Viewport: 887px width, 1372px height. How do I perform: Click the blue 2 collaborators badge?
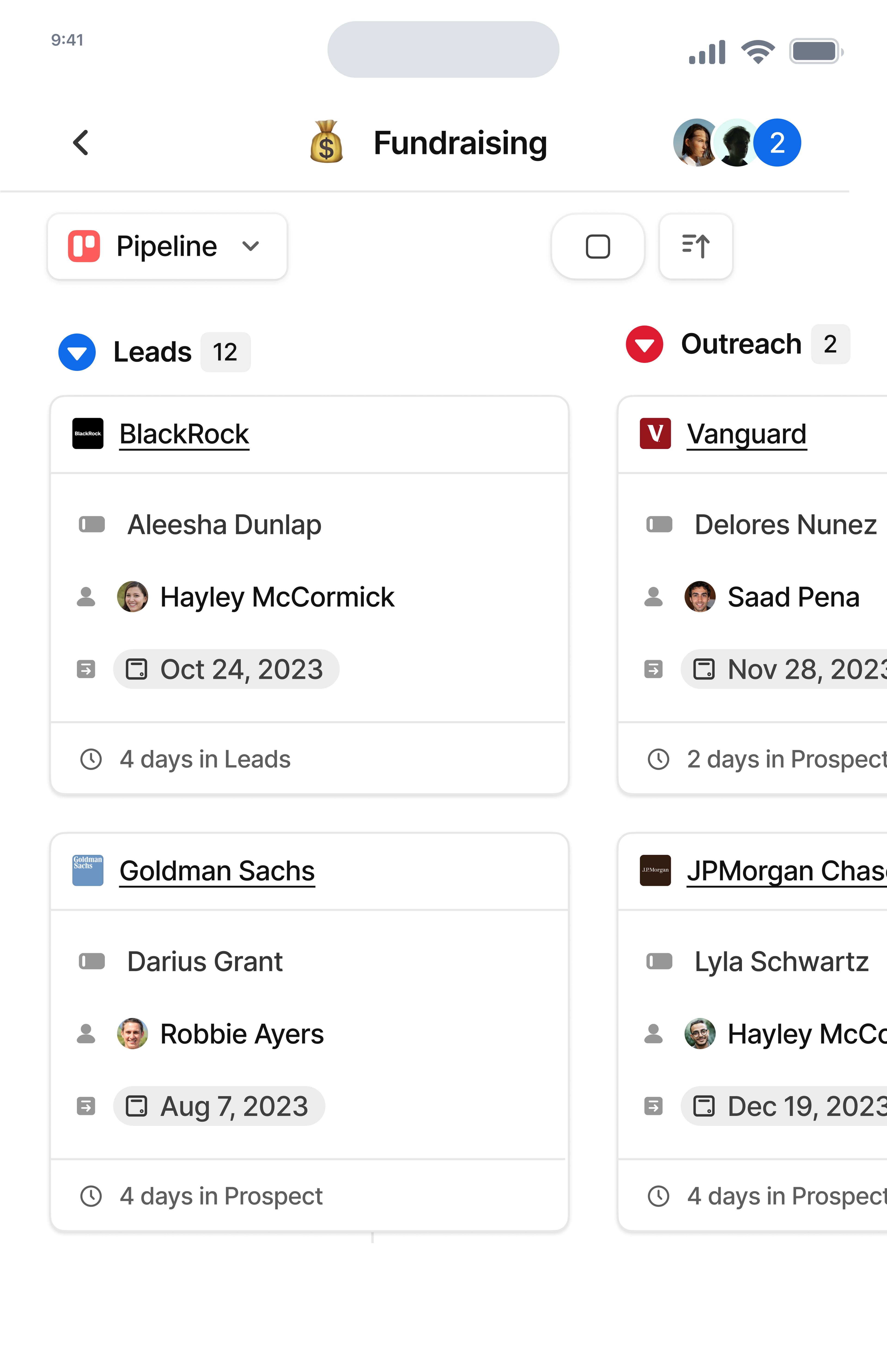coord(777,142)
